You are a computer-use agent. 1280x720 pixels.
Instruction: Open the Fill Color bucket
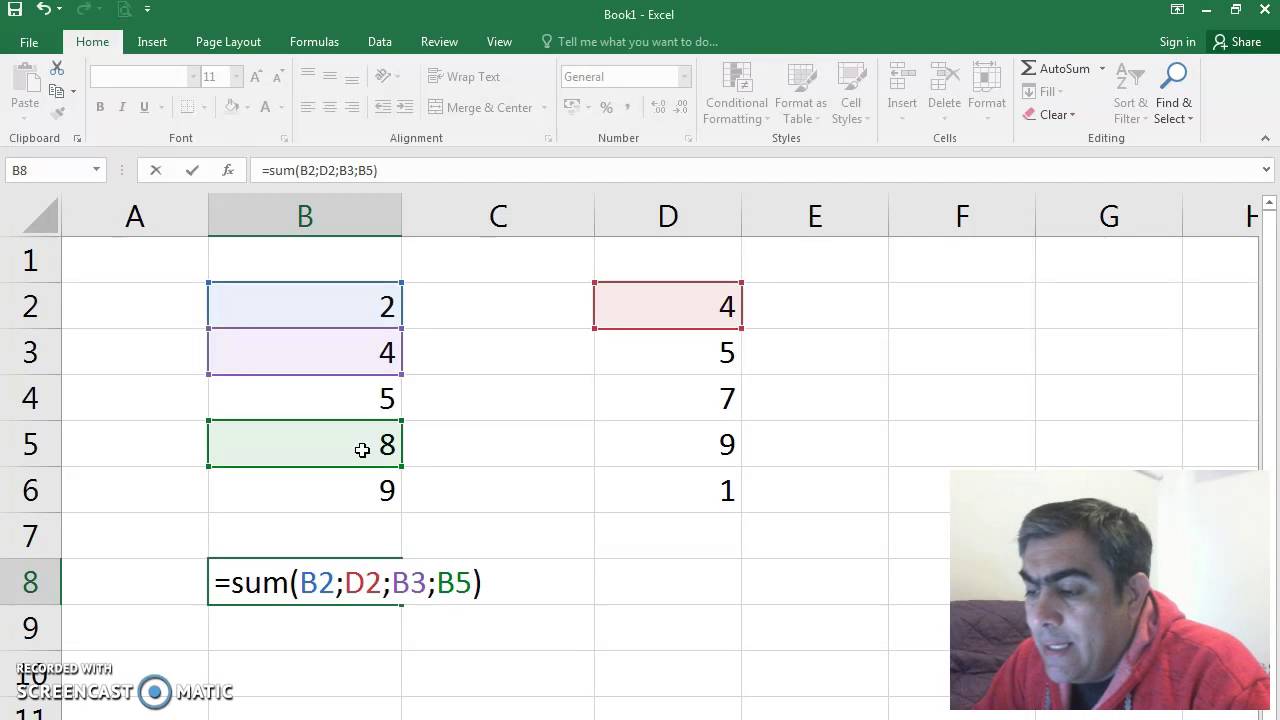click(x=231, y=108)
